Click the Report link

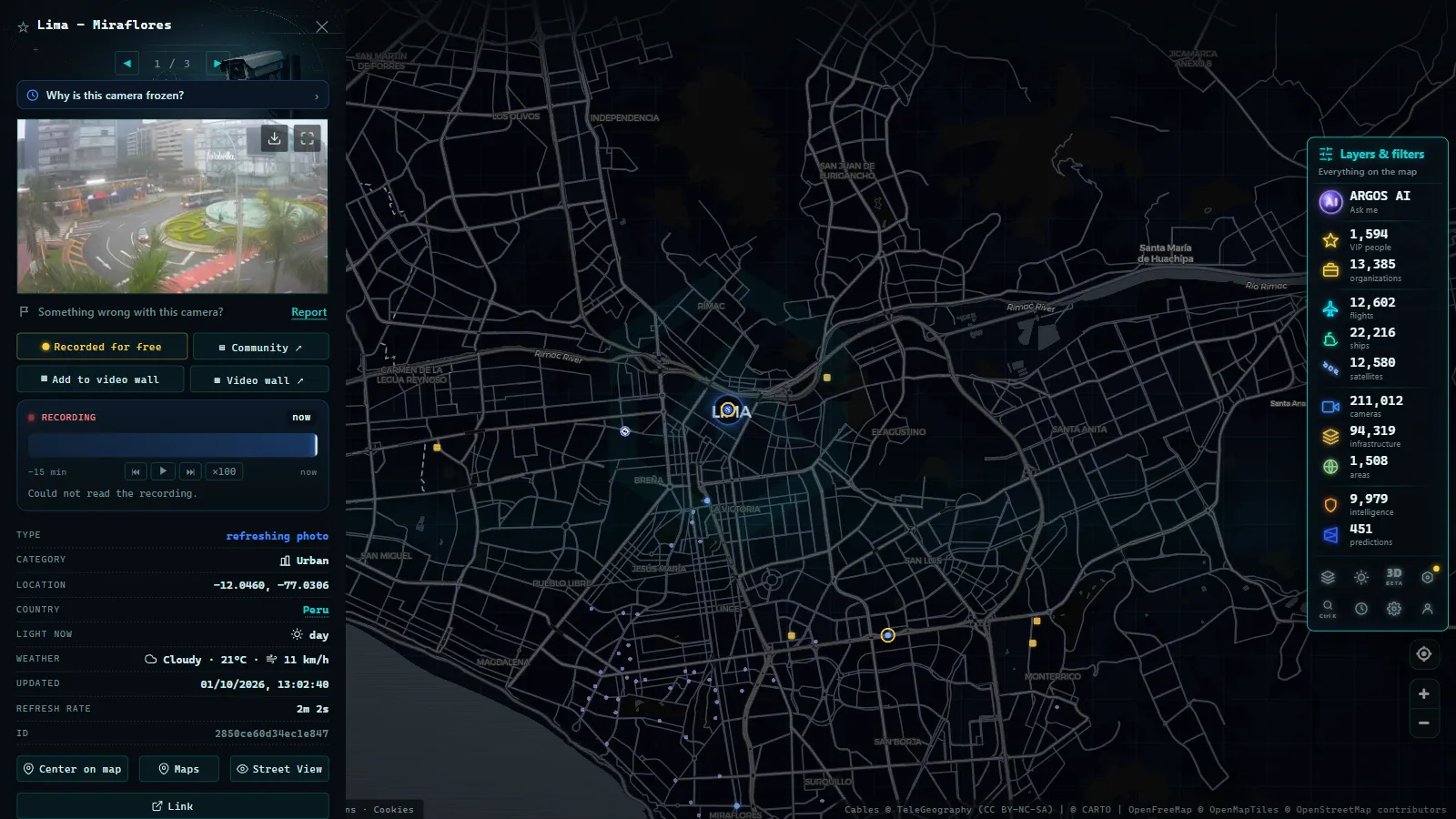tap(308, 312)
